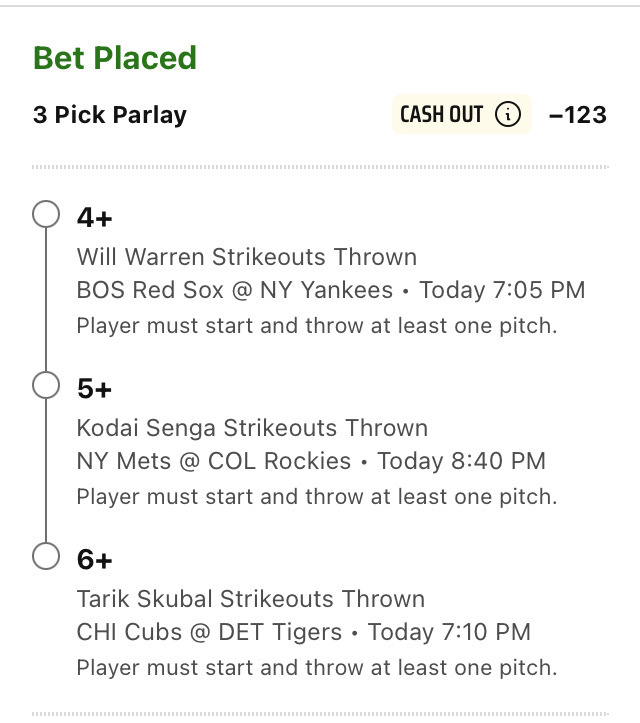This screenshot has height=723, width=640.
Task: Open Kodai Senga Strikeouts Thrown pick
Action: click(x=252, y=428)
